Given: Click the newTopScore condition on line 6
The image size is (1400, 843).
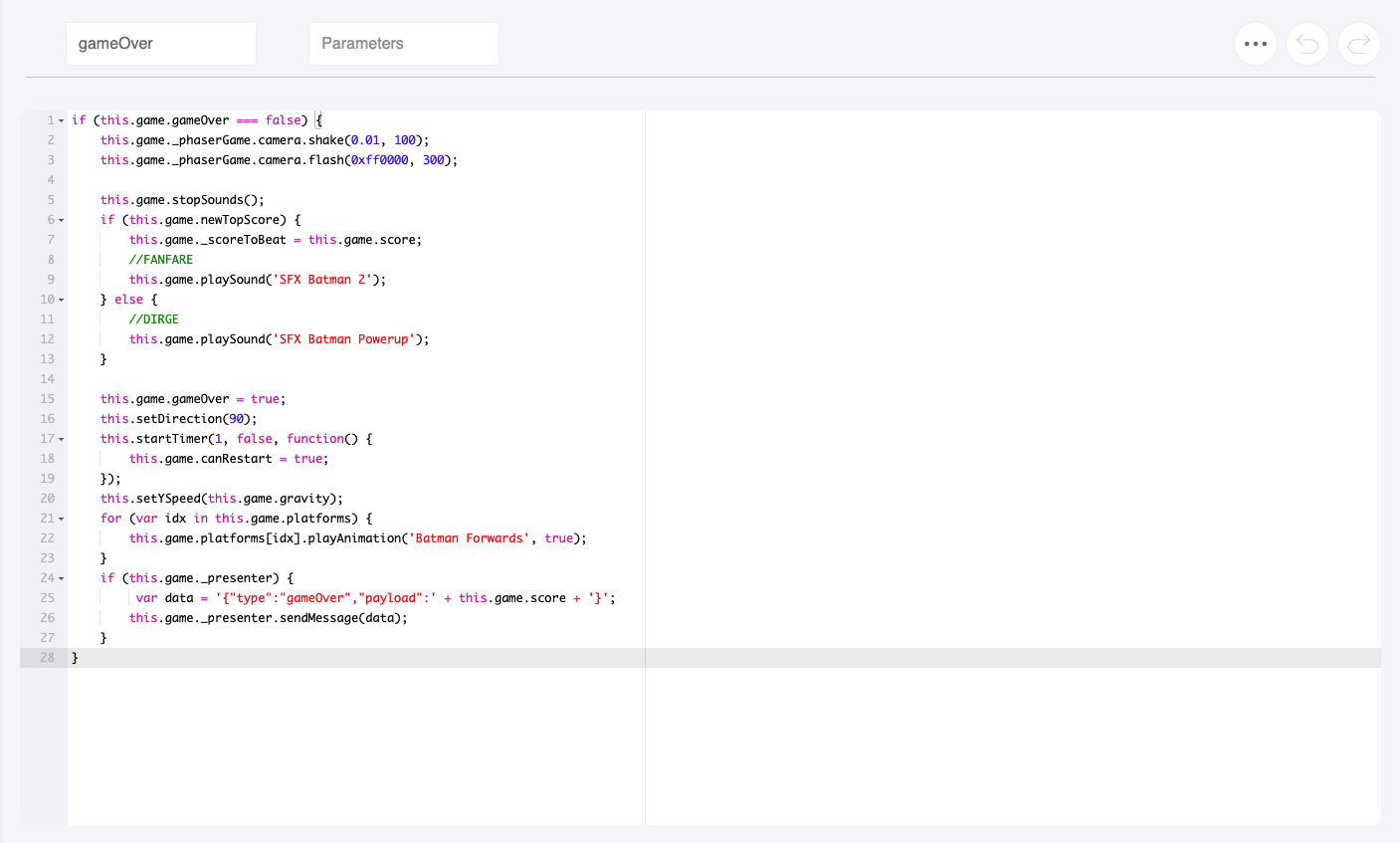Looking at the screenshot, I should [x=208, y=220].
